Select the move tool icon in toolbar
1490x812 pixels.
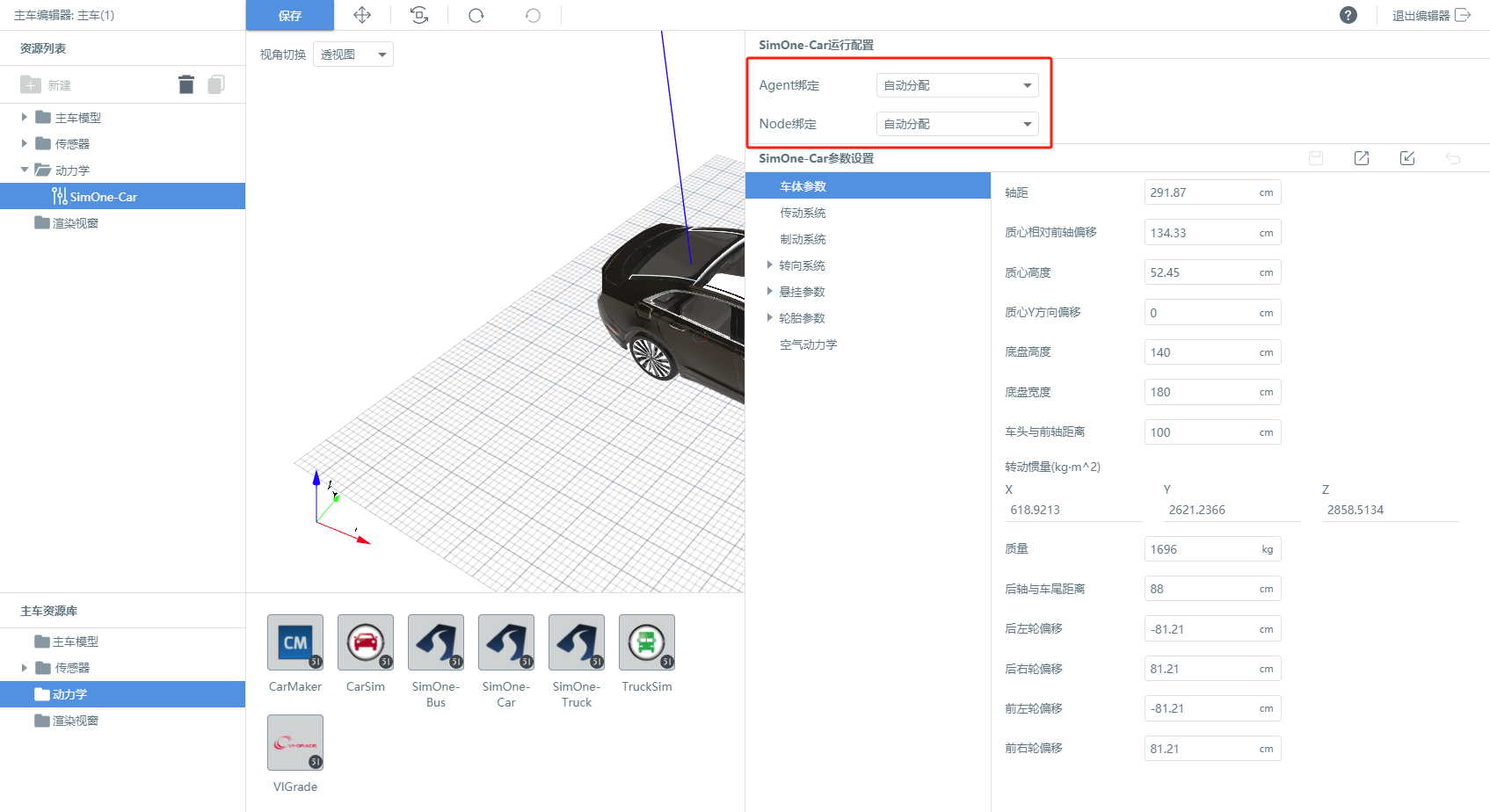362,15
